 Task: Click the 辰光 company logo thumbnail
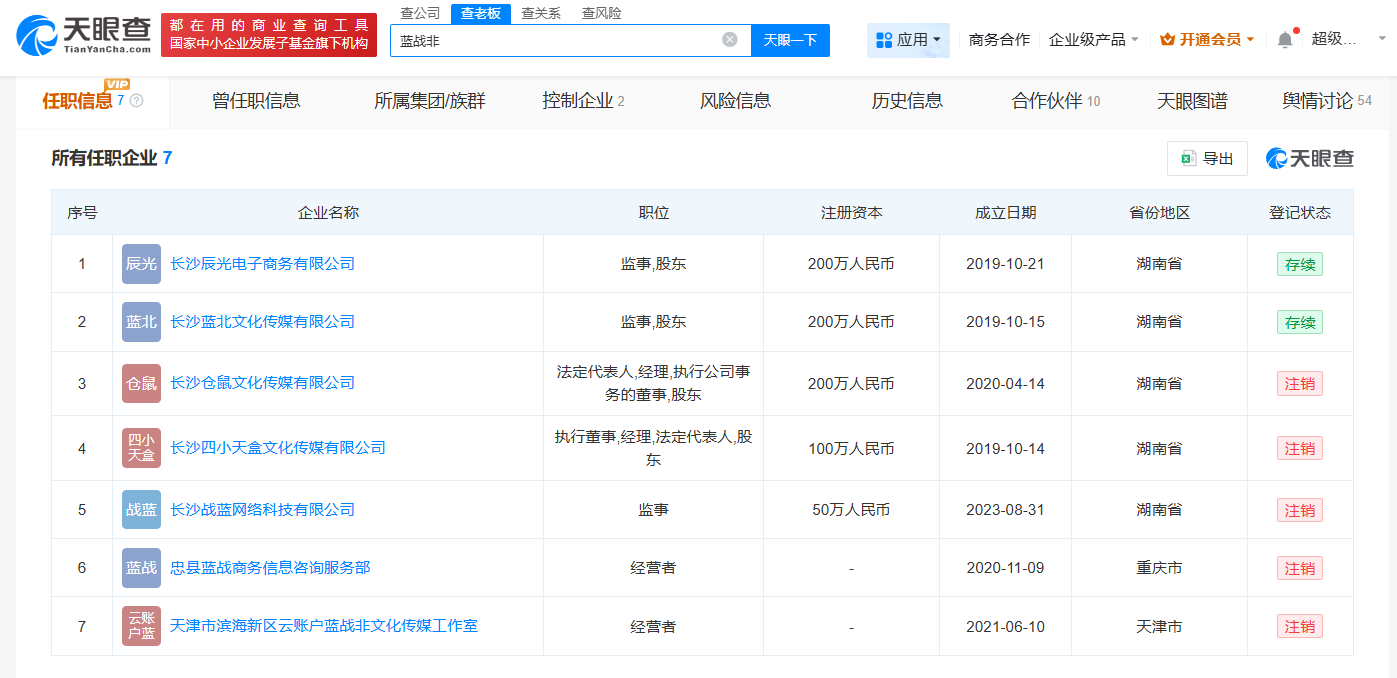(141, 263)
